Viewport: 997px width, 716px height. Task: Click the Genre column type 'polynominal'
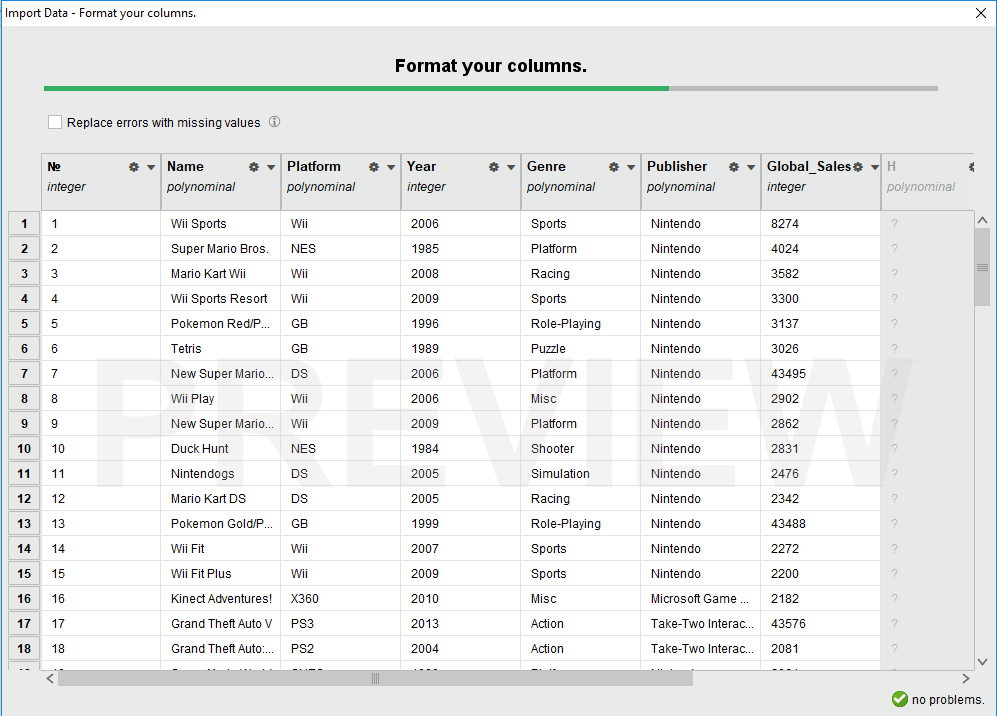pos(561,187)
